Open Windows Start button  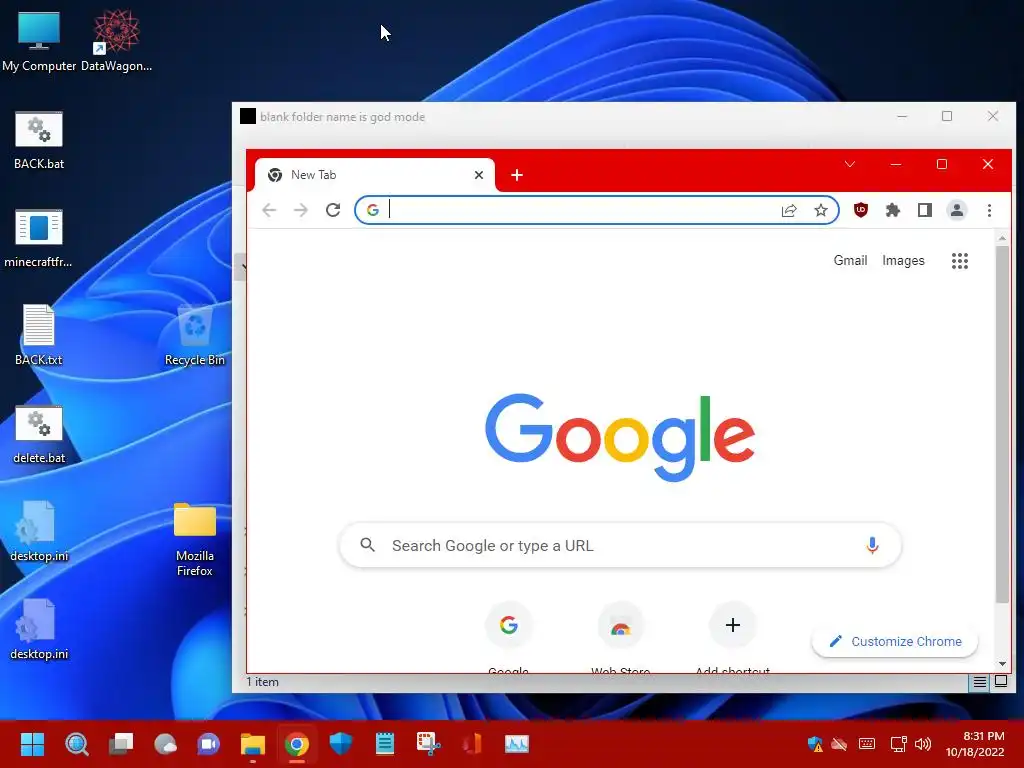32,744
